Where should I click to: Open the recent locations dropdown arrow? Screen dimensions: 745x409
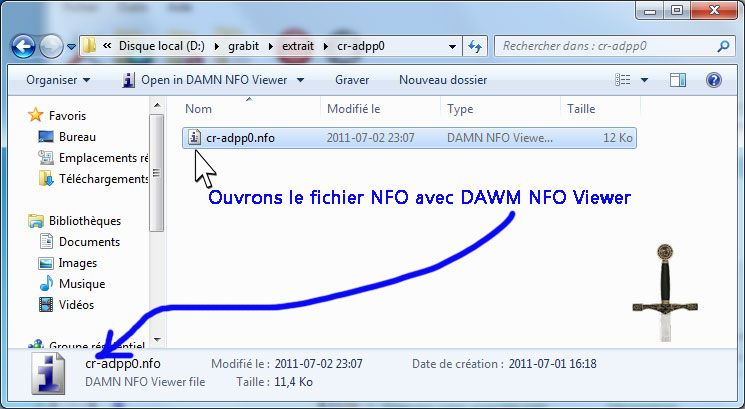(x=71, y=47)
